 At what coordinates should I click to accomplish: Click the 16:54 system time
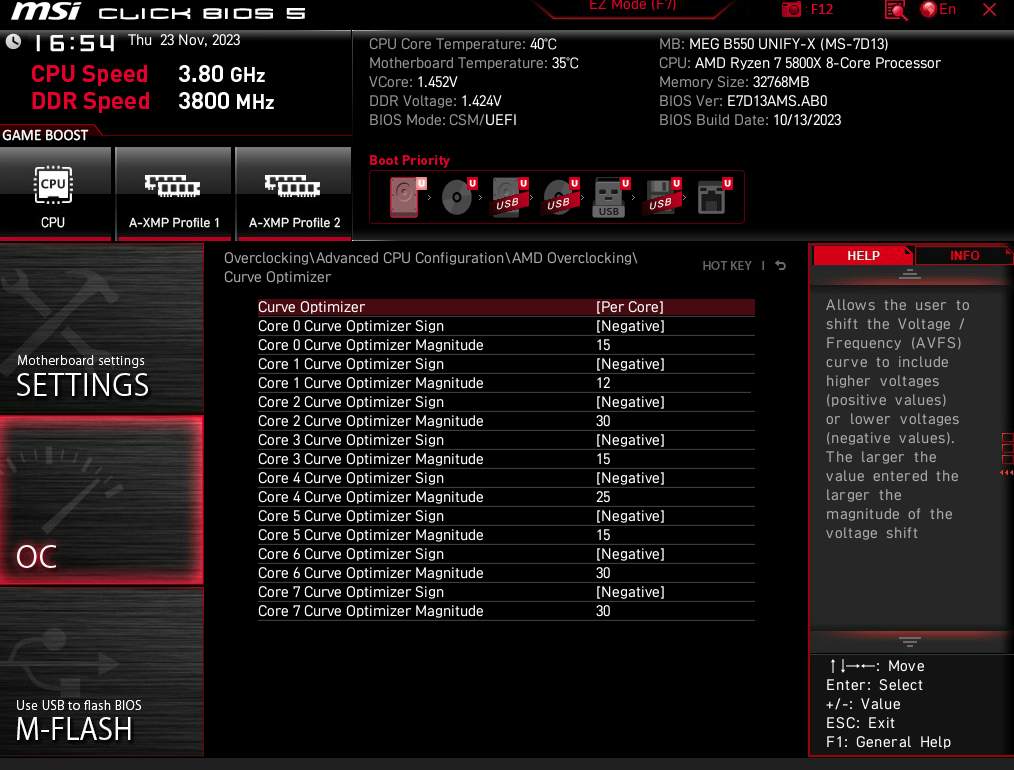point(74,43)
